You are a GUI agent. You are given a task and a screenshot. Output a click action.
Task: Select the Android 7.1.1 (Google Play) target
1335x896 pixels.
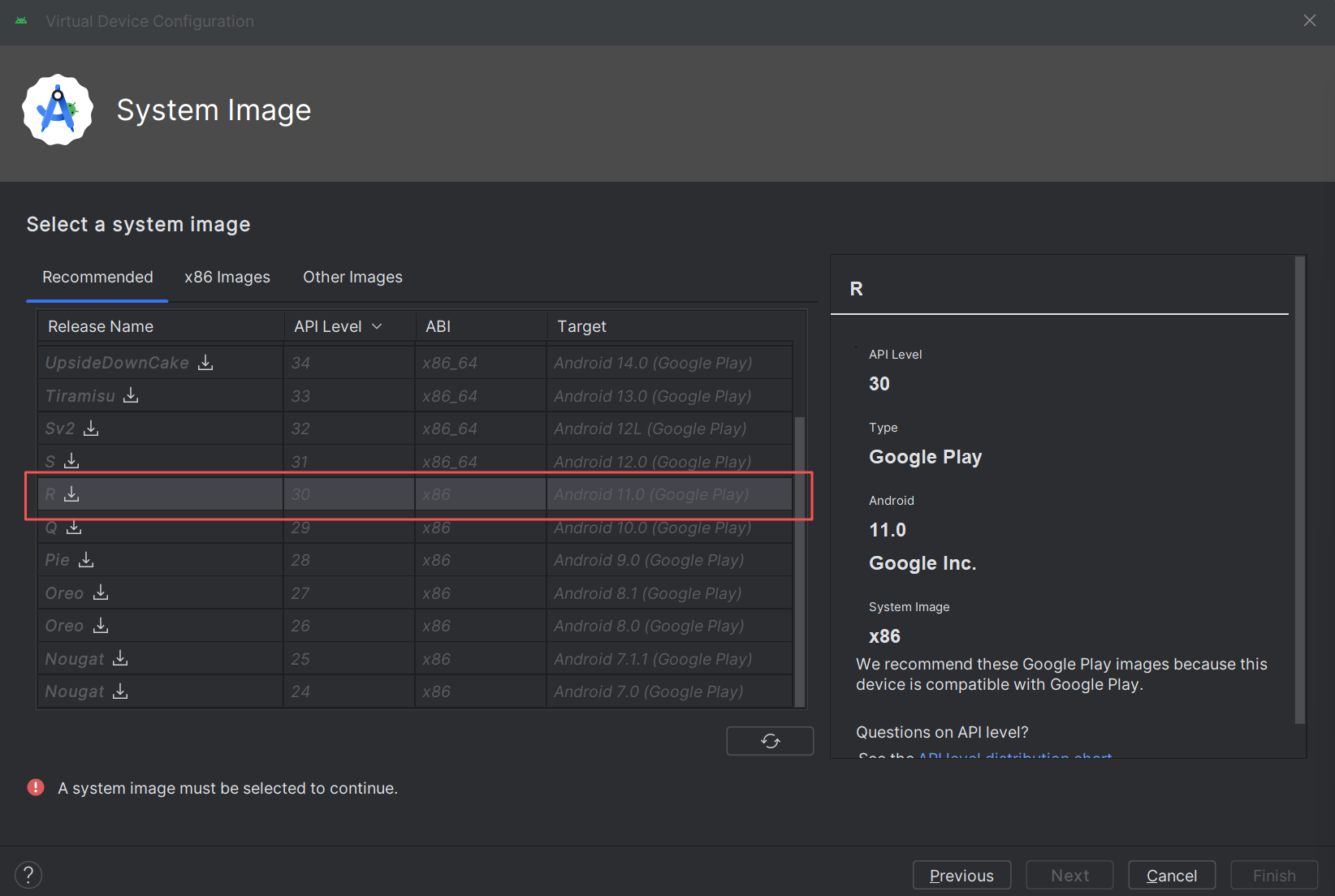tap(653, 659)
